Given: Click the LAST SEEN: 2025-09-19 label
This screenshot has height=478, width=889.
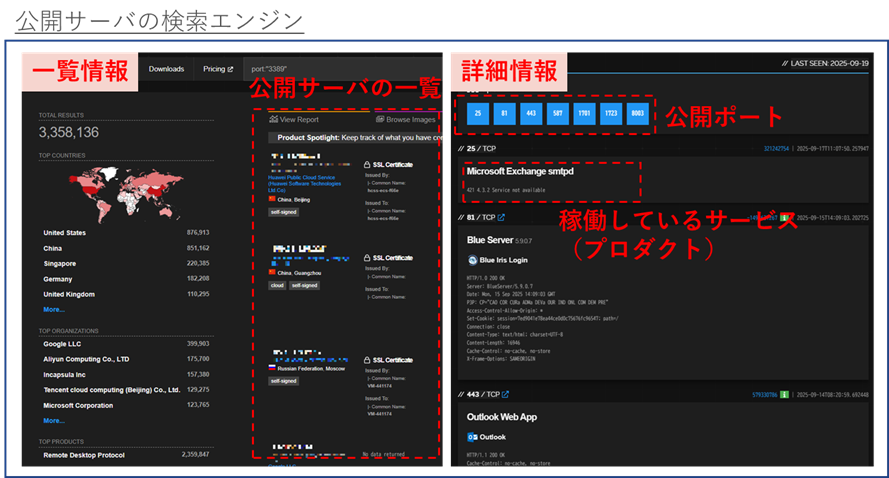Looking at the screenshot, I should tap(825, 64).
